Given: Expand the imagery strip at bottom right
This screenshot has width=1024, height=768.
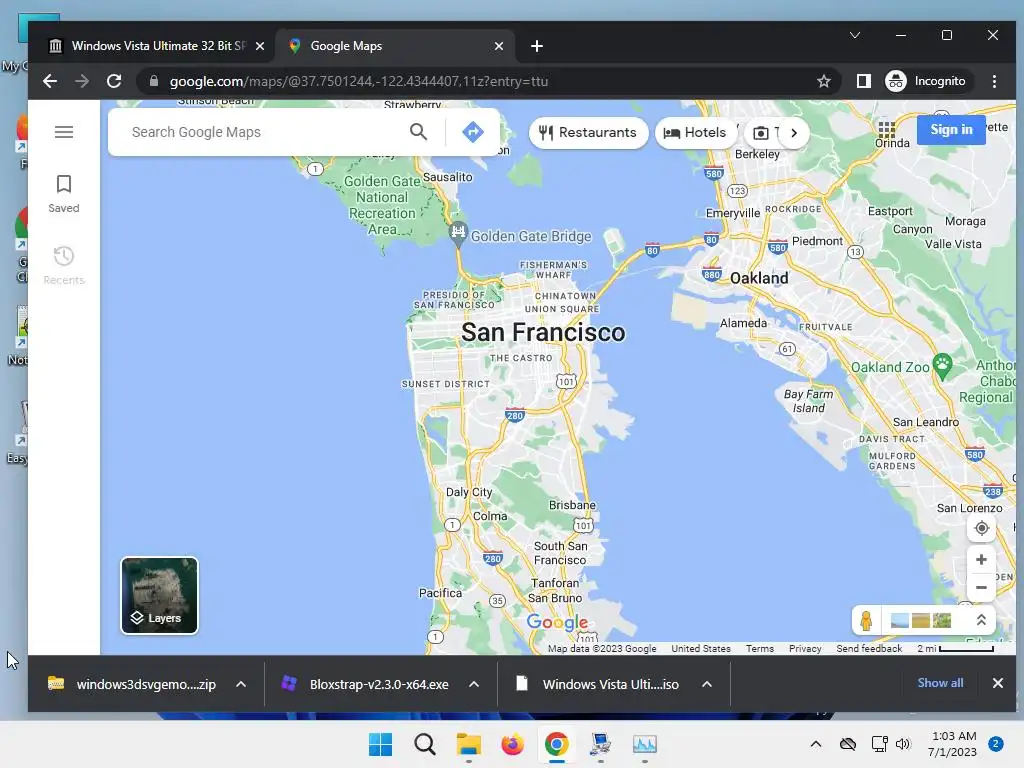Looking at the screenshot, I should click(980, 620).
